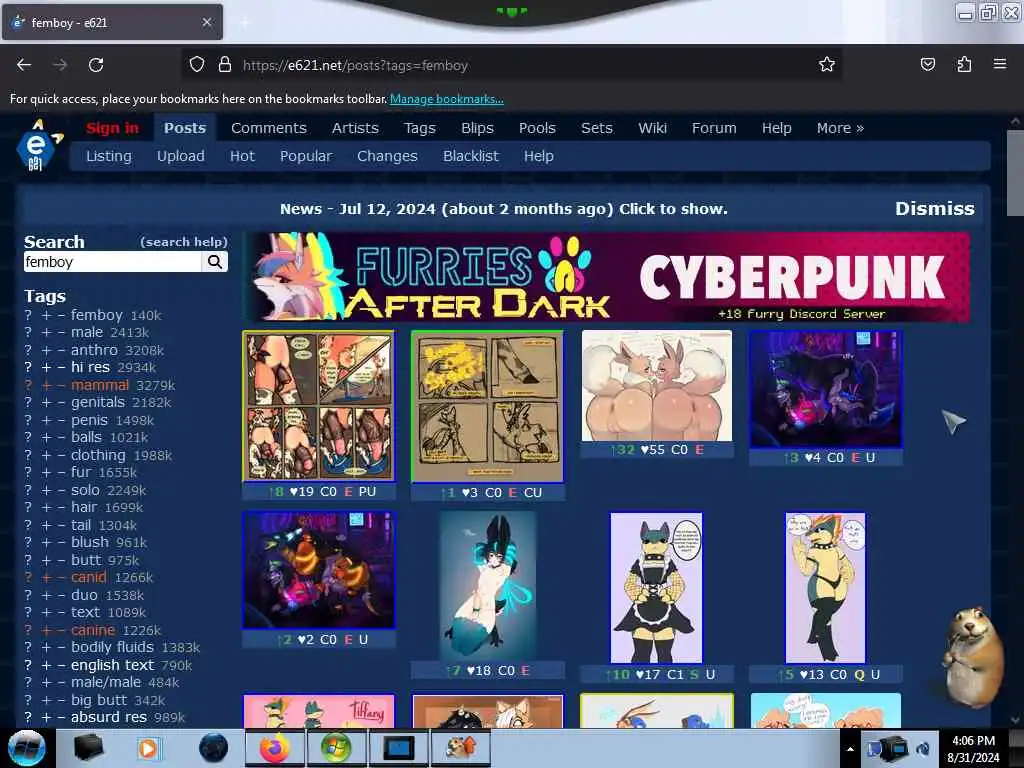Image resolution: width=1024 pixels, height=768 pixels.
Task: Open the black folder taskbar icon
Action: (x=88, y=748)
